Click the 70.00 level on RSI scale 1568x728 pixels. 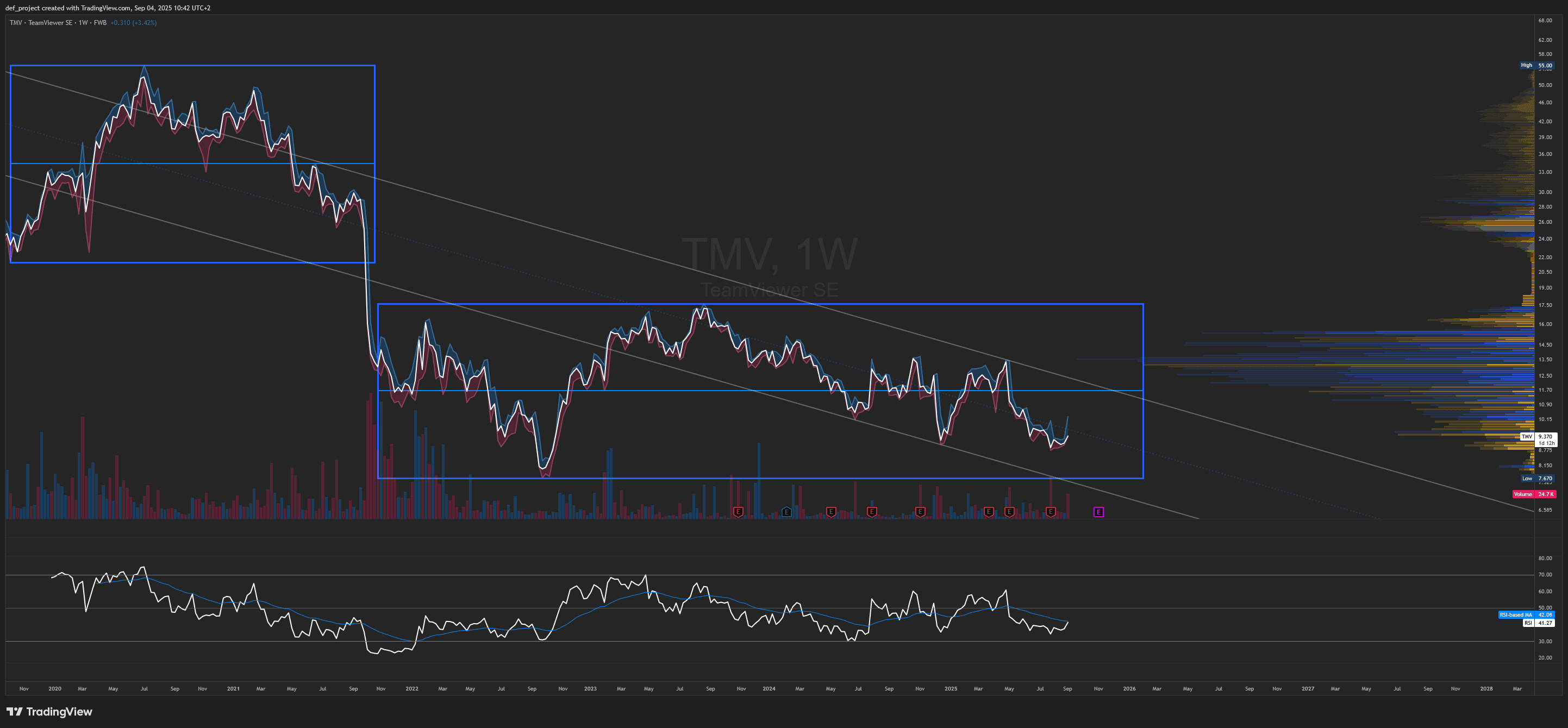click(1545, 575)
